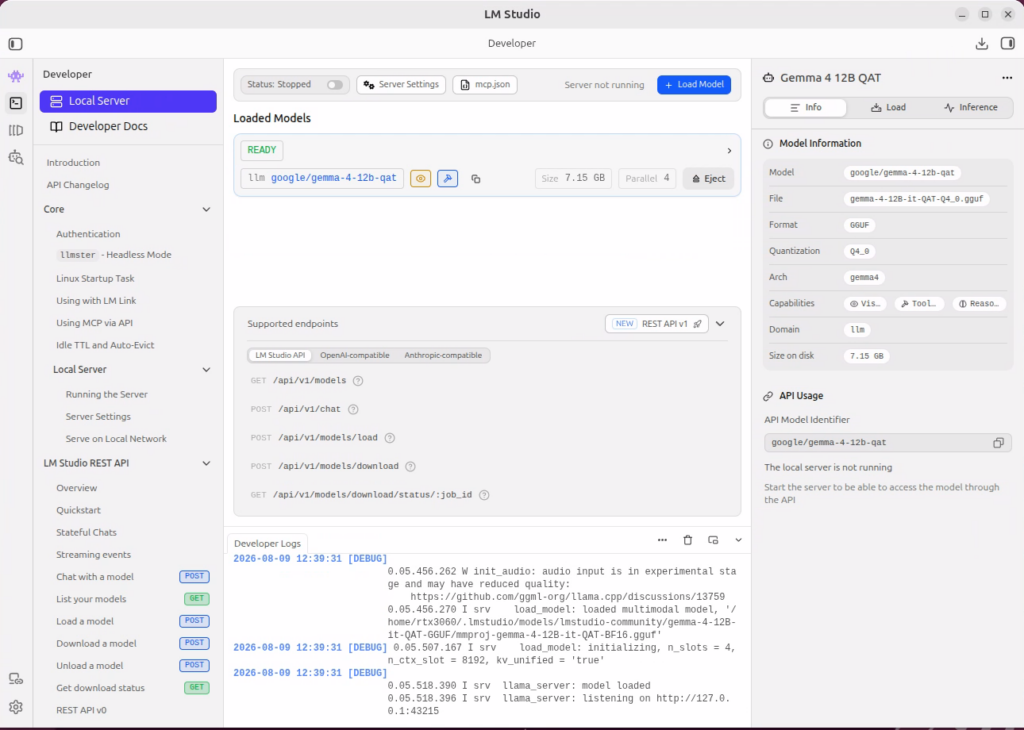Screen dimensions: 1024x730
Task: Open the Stateful Chats docs page
Action: pos(86,533)
